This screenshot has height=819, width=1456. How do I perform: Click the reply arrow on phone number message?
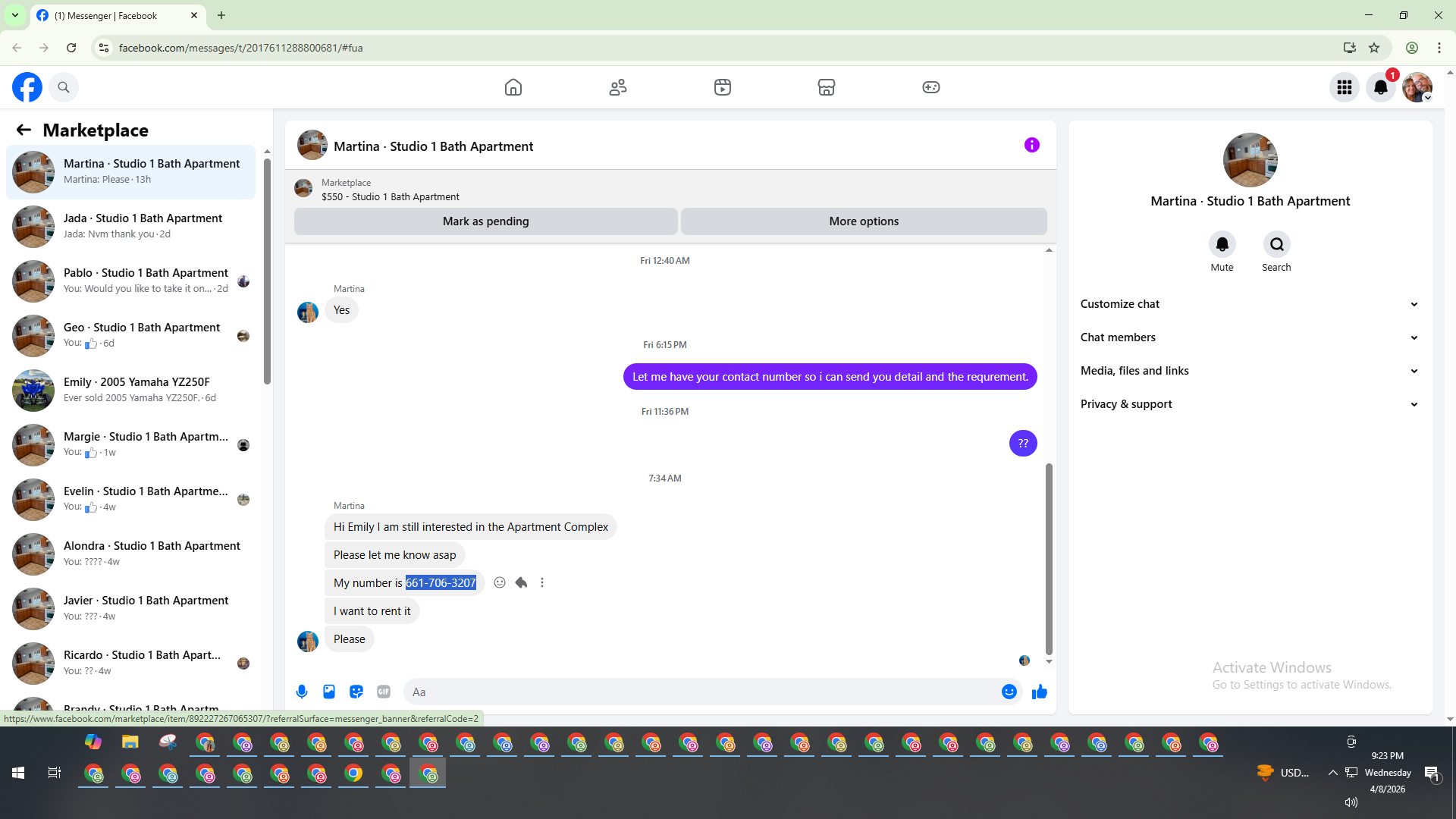pos(521,582)
